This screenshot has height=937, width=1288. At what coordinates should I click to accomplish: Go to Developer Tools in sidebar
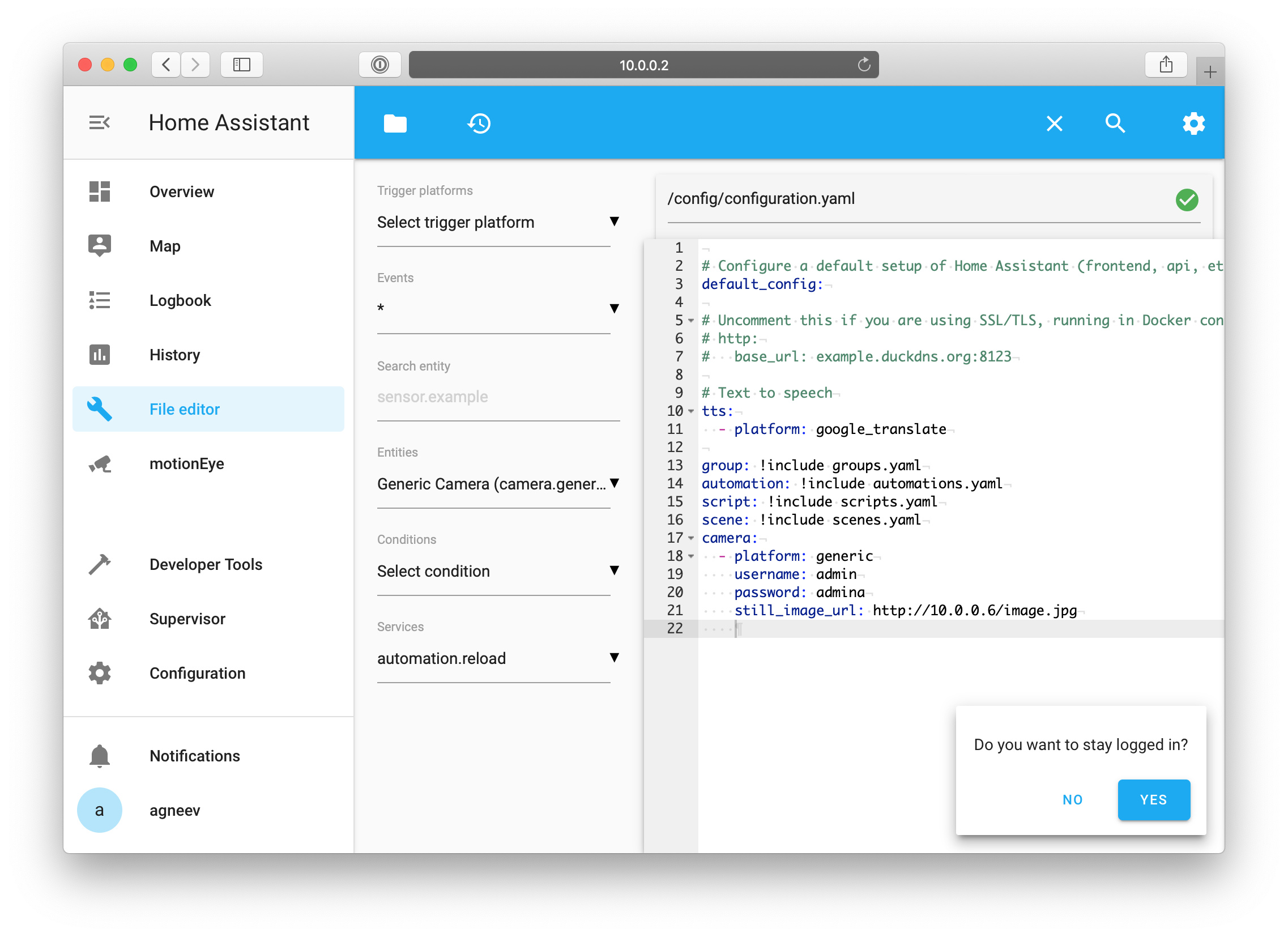tap(206, 564)
